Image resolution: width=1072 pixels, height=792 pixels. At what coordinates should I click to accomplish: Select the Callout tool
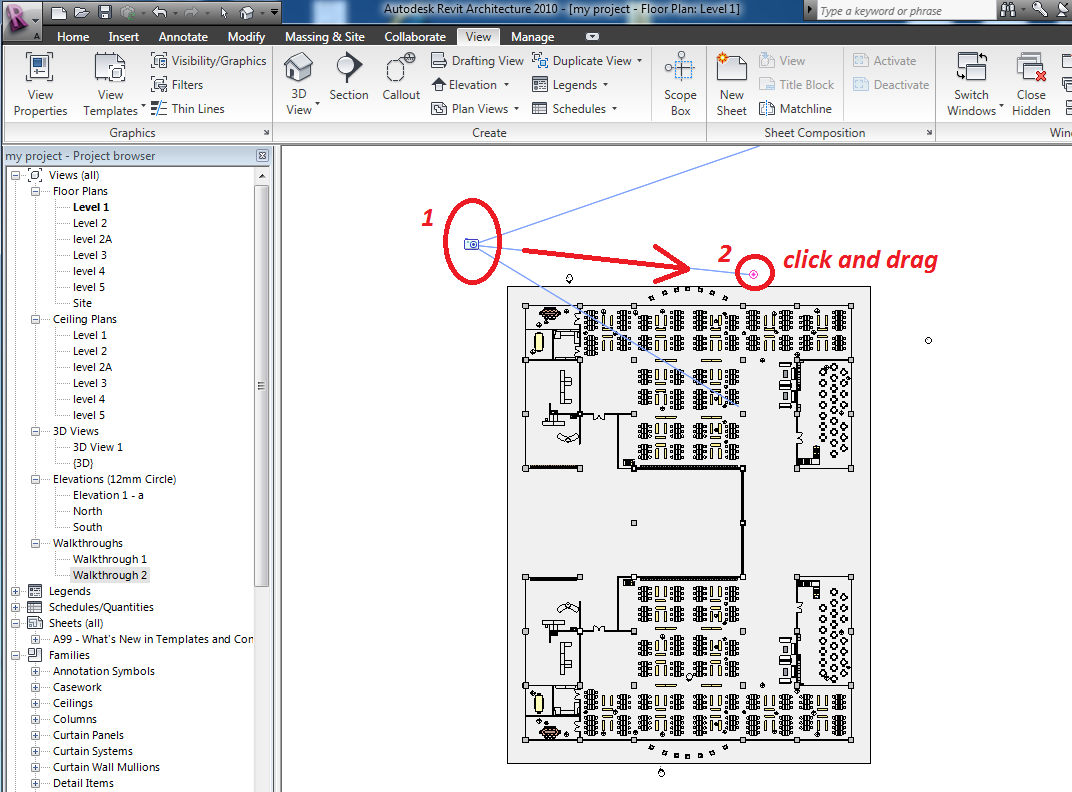point(401,77)
